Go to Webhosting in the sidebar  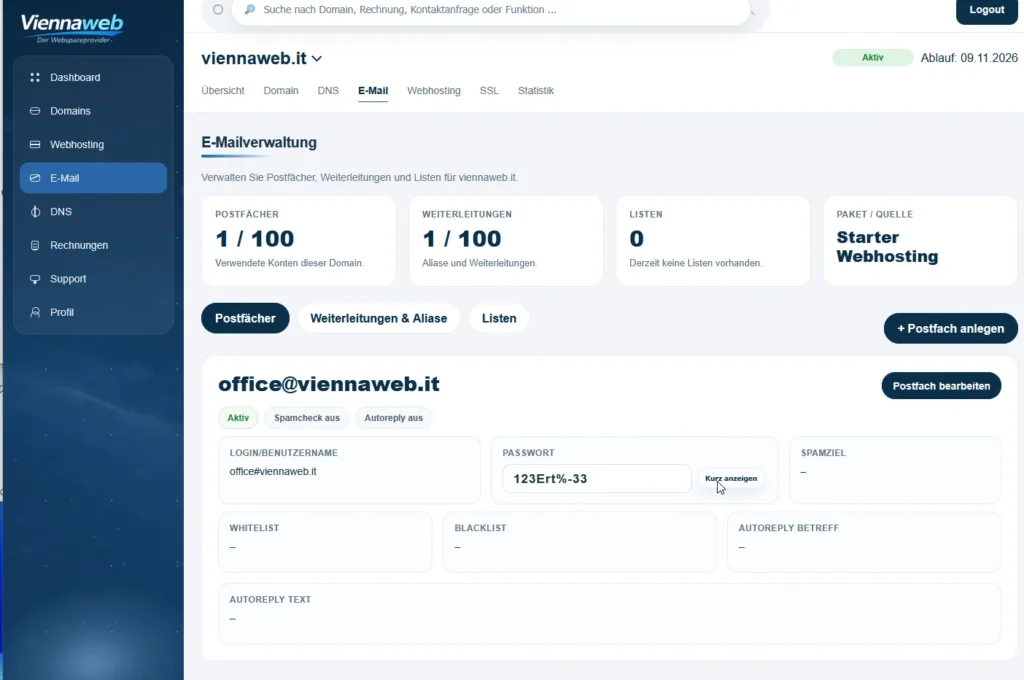pos(93,144)
